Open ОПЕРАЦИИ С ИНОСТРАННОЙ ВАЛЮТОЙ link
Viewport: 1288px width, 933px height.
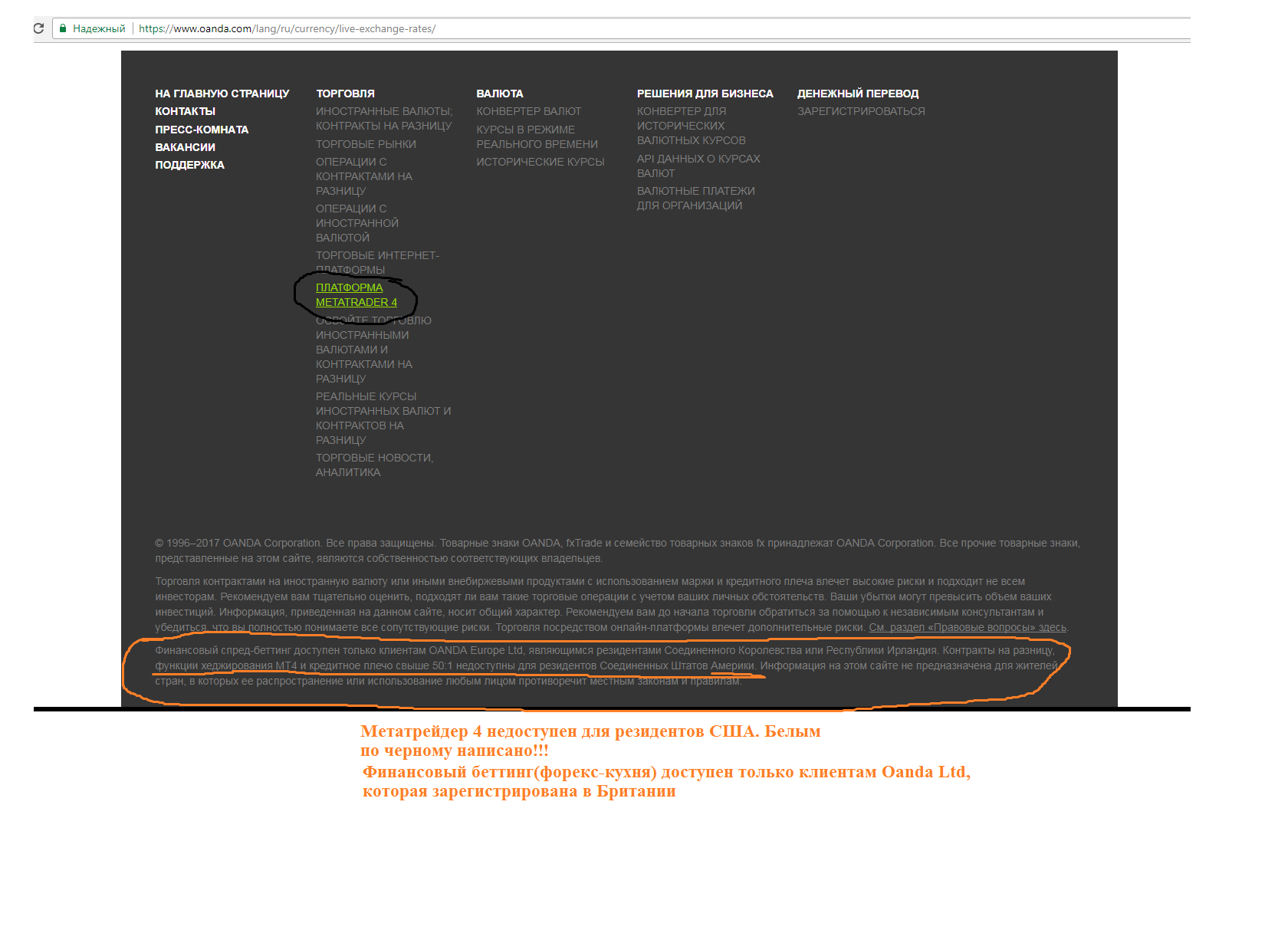pyautogui.click(x=357, y=223)
